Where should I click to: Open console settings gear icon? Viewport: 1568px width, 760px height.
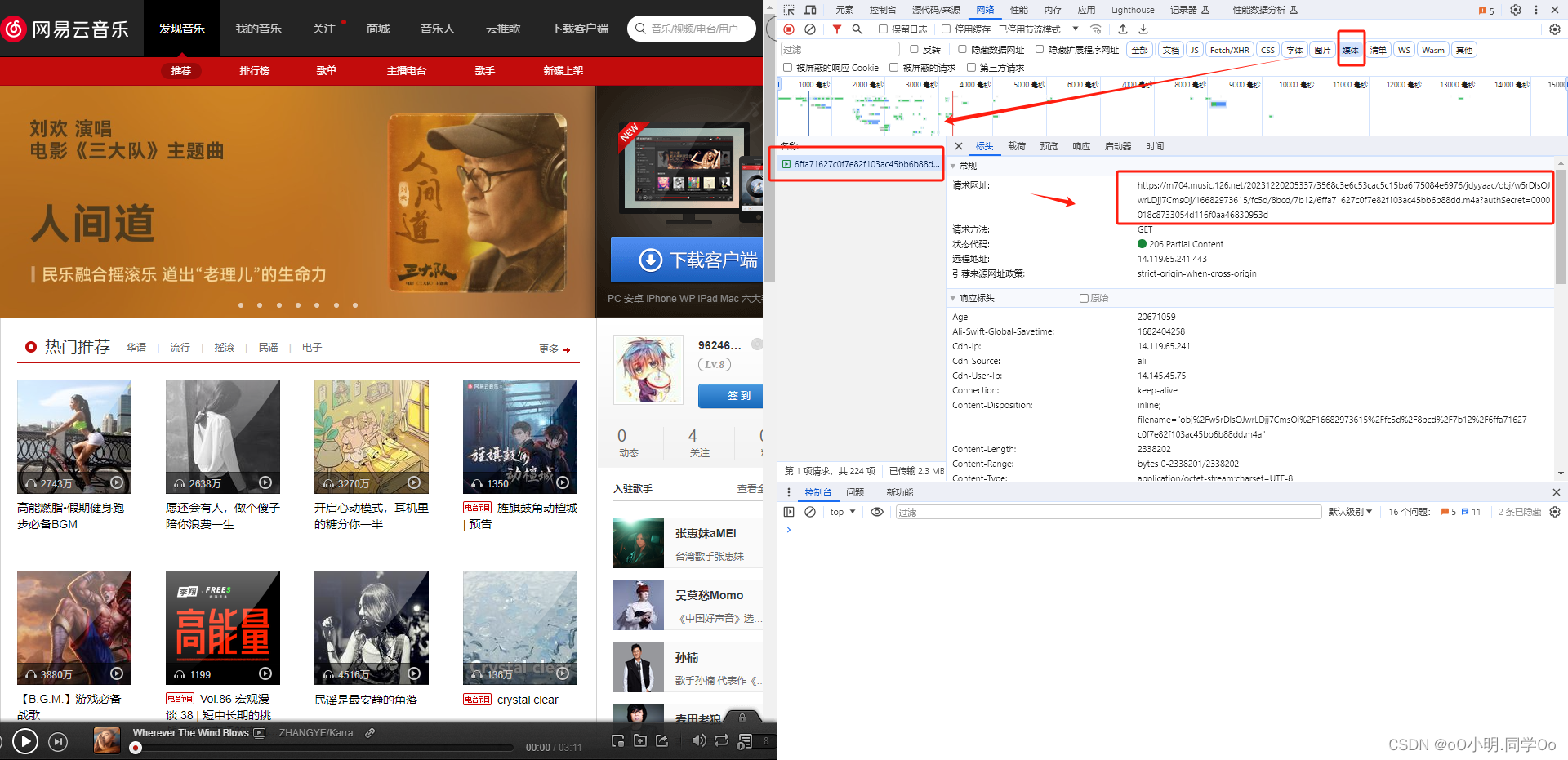[x=1555, y=512]
